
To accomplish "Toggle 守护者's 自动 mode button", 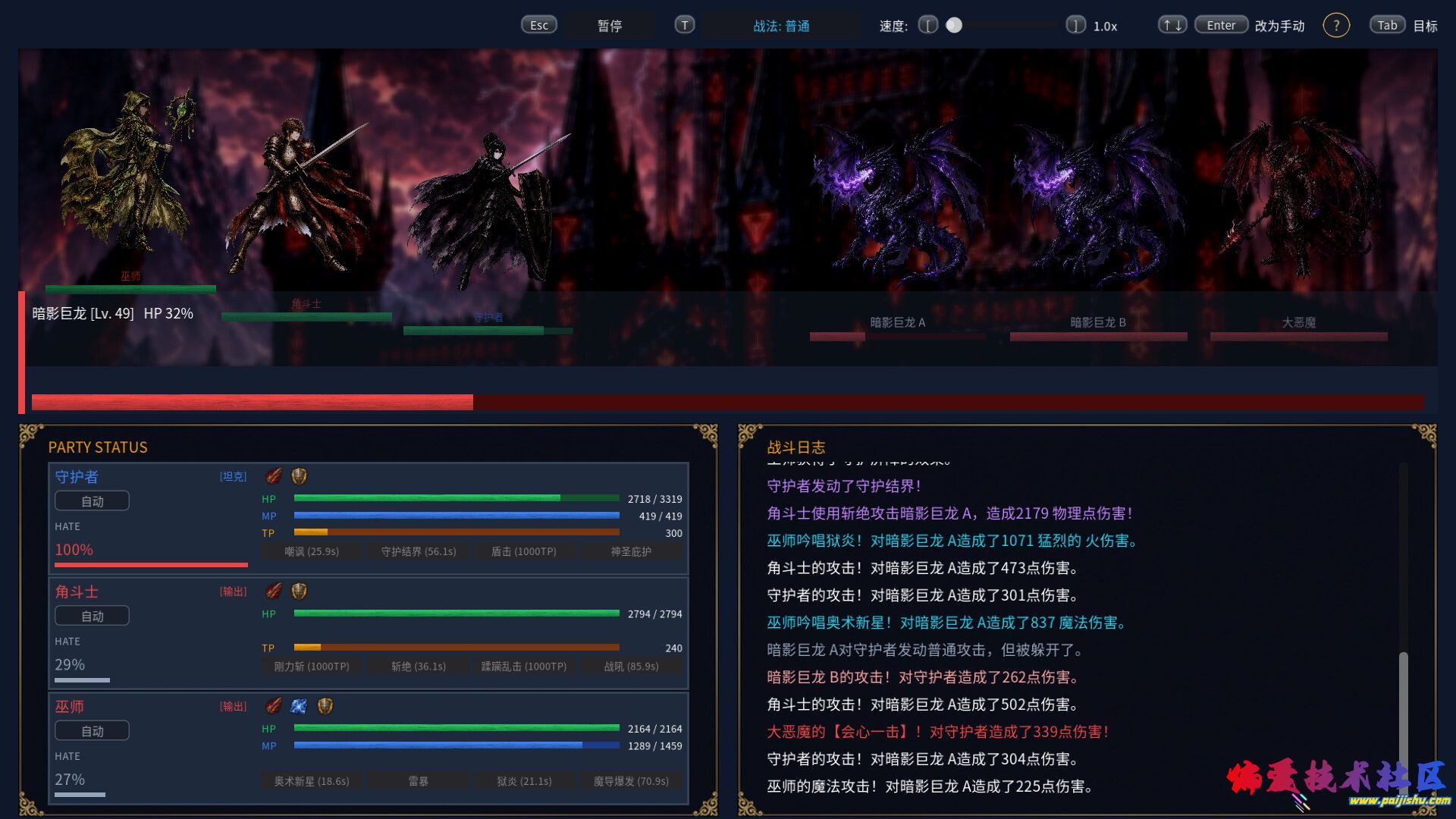I will pos(92,501).
